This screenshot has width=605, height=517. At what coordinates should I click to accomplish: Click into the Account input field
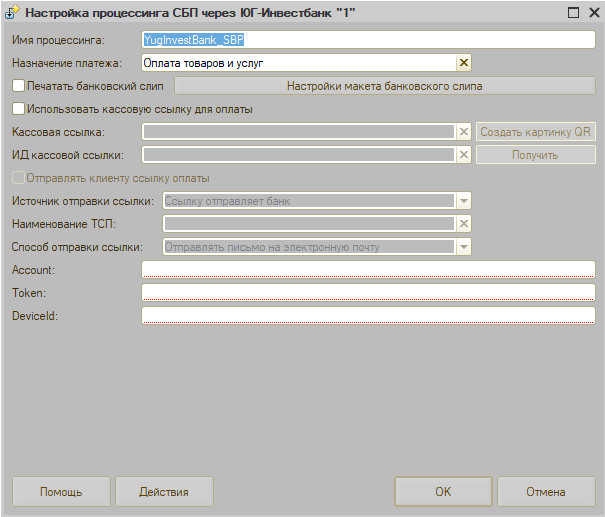click(368, 269)
